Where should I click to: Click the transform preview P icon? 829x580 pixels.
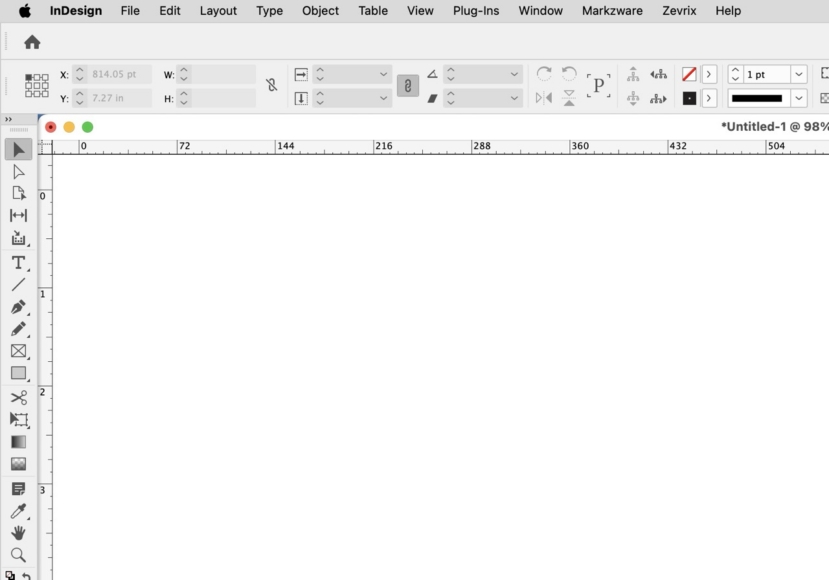[x=598, y=86]
